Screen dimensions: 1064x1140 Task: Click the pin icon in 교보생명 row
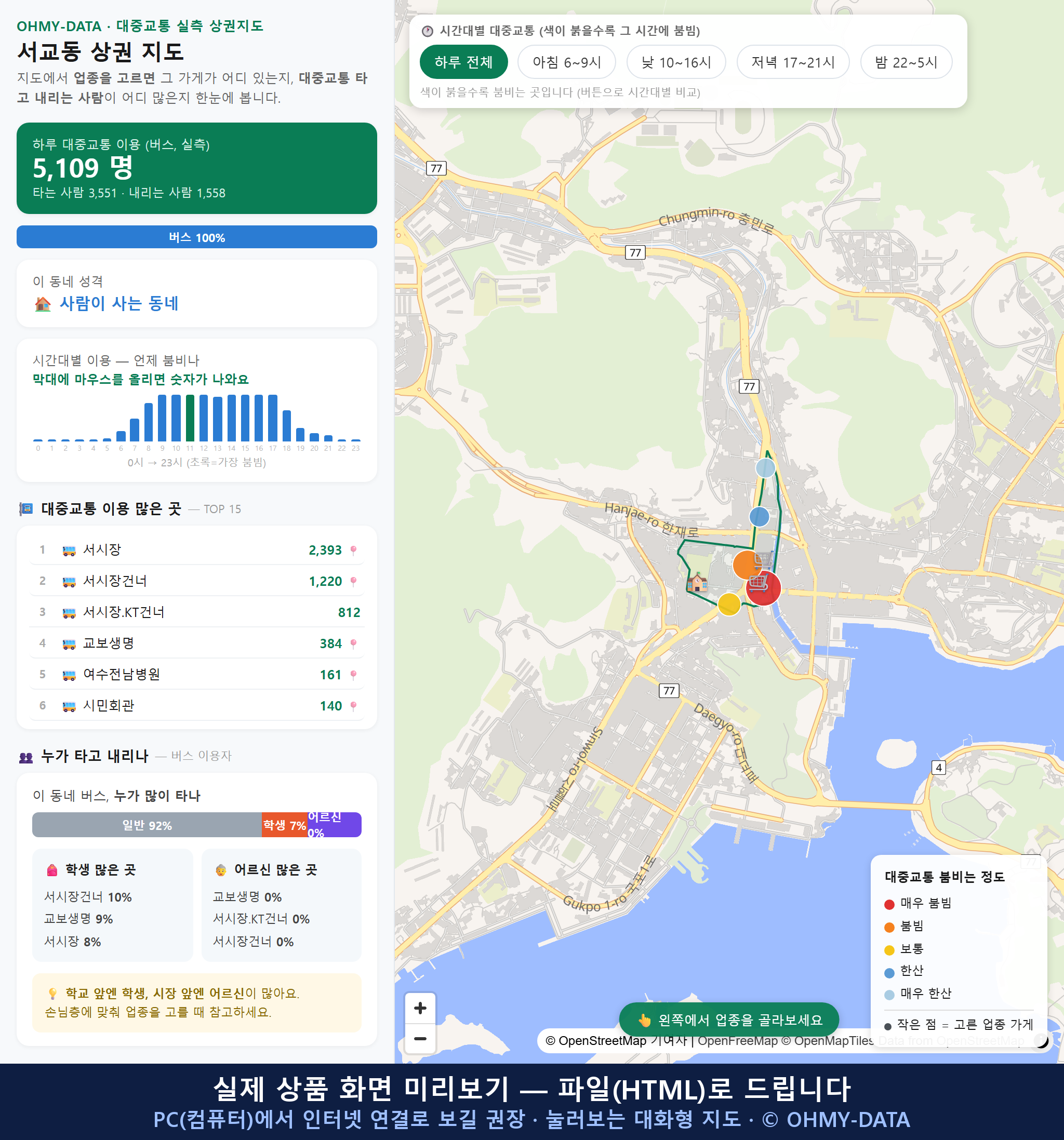coord(353,644)
